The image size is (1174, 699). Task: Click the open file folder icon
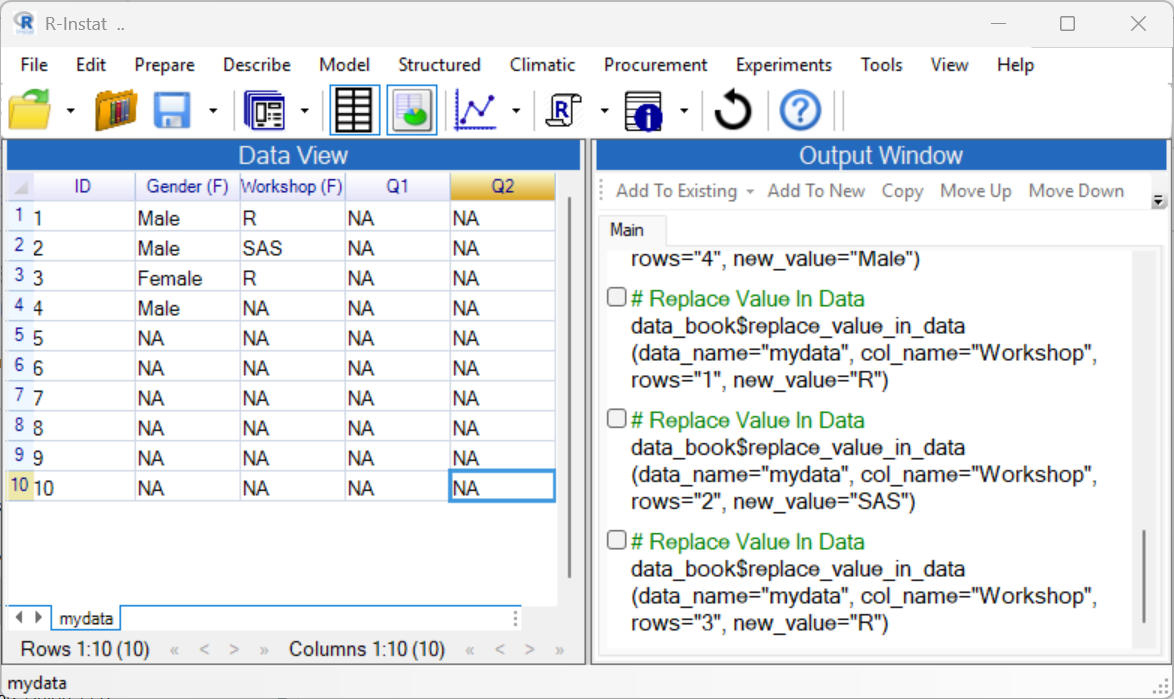coord(29,110)
